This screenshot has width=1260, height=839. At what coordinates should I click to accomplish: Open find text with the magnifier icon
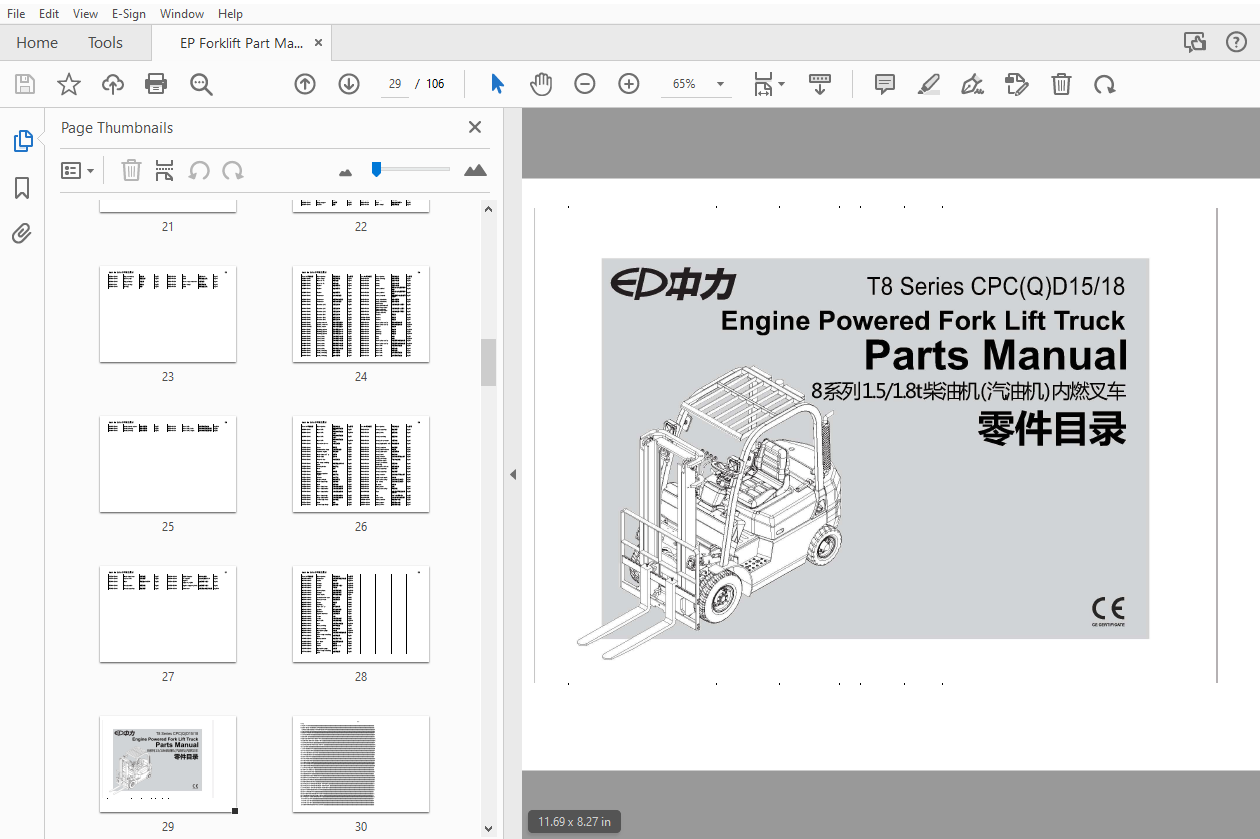pos(201,84)
